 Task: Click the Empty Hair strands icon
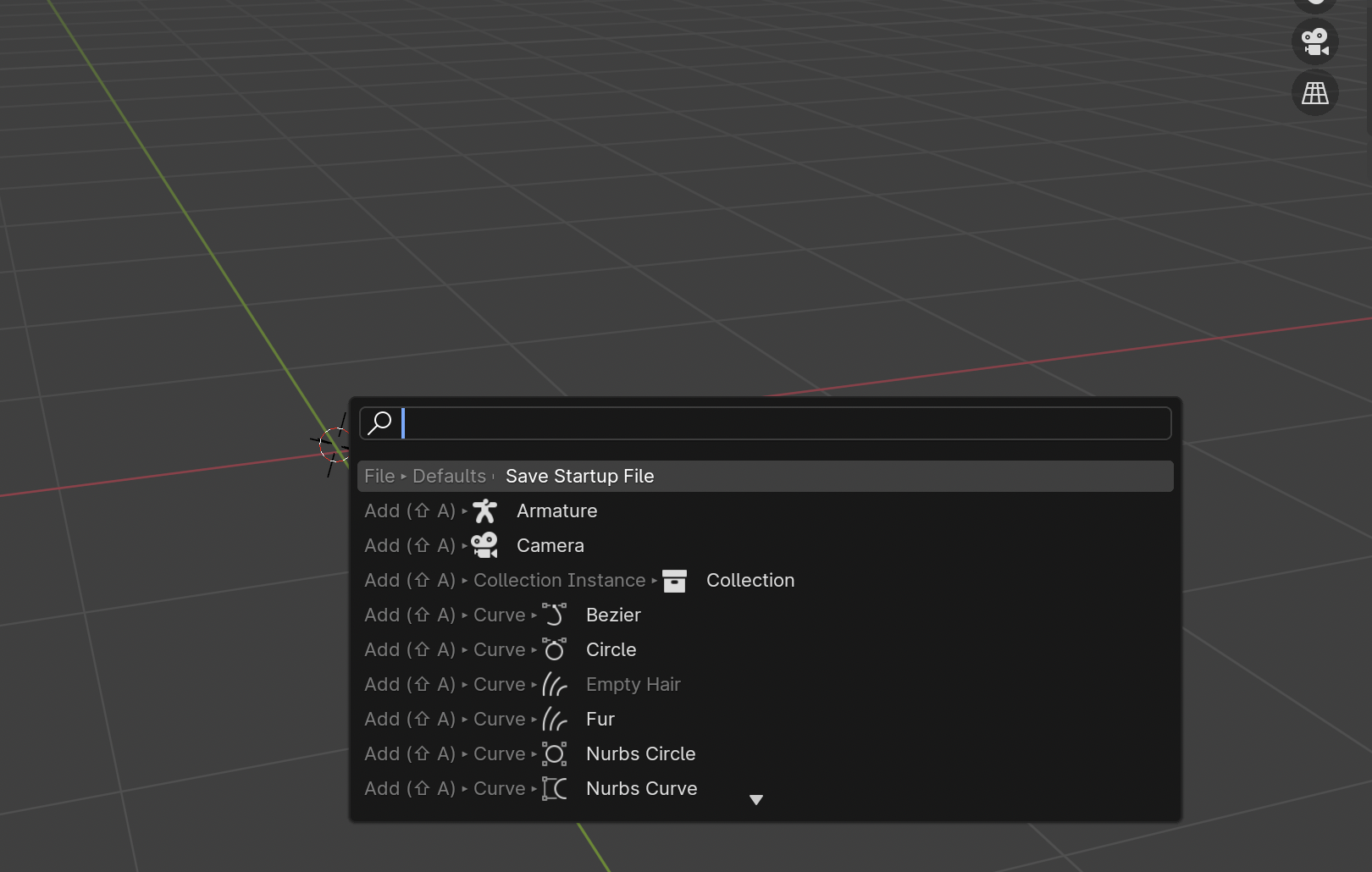[x=554, y=684]
